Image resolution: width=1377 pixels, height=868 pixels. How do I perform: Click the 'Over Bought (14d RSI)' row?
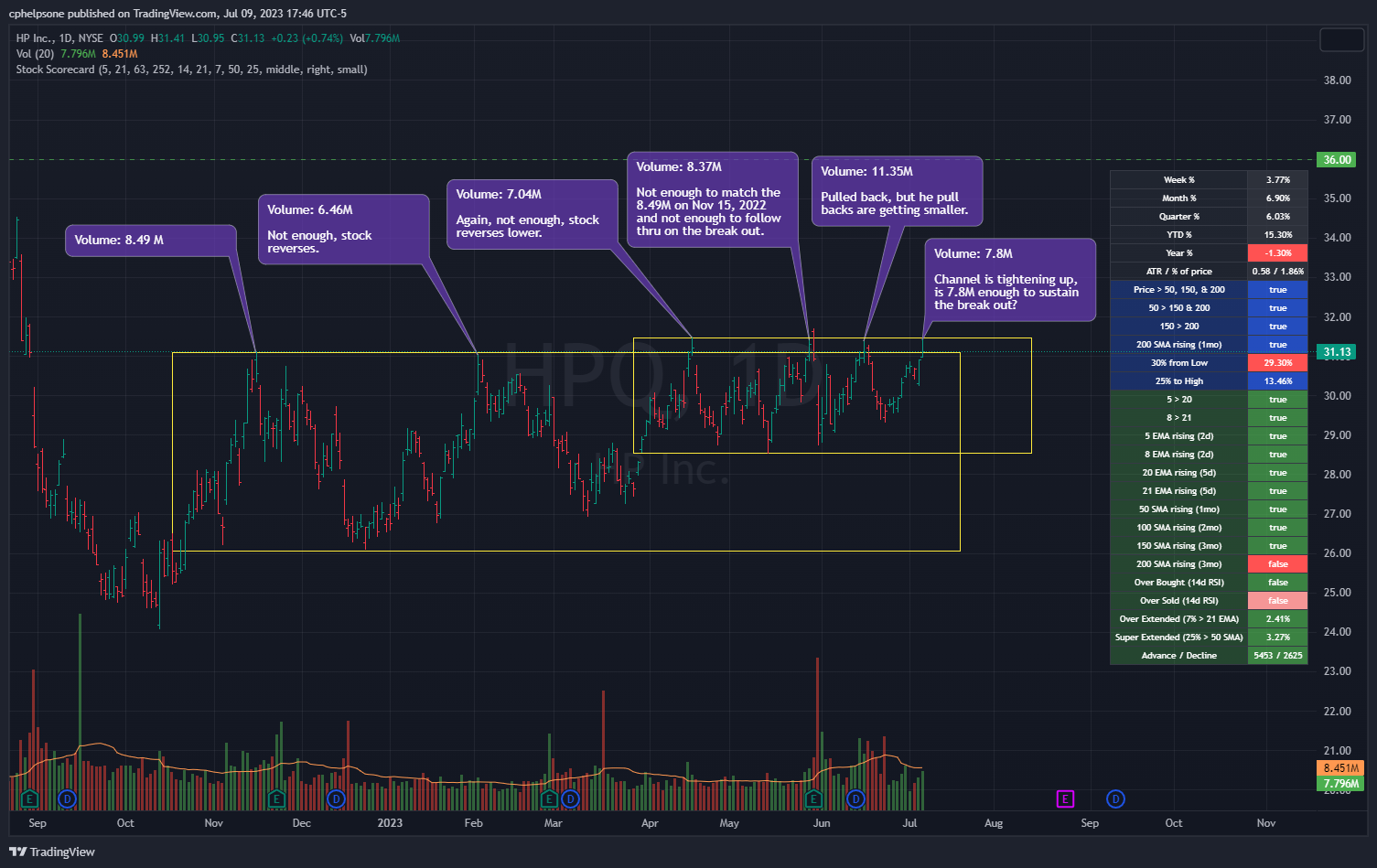tap(1209, 583)
